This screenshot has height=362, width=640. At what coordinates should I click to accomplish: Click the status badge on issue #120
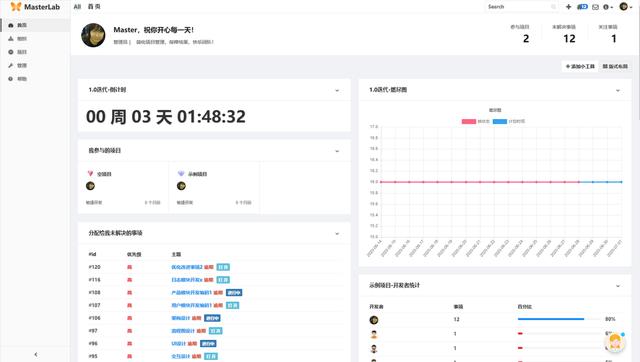[223, 267]
